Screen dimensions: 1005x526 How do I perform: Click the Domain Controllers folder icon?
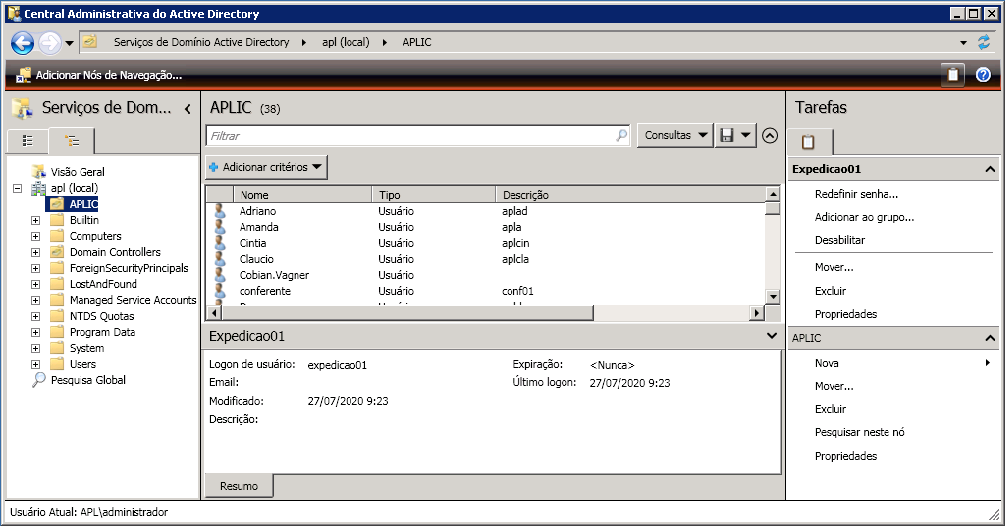(58, 252)
